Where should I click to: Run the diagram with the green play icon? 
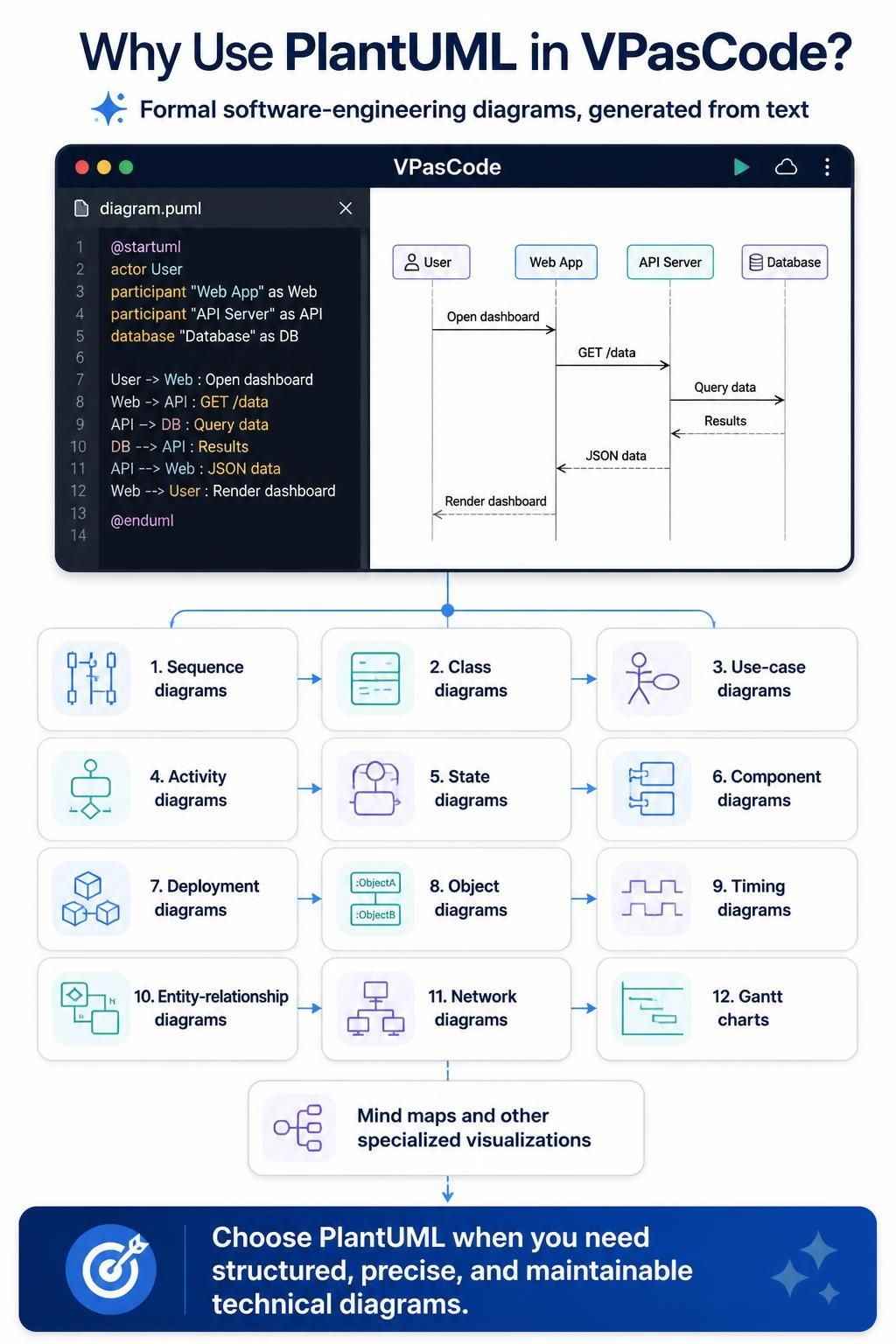741,167
